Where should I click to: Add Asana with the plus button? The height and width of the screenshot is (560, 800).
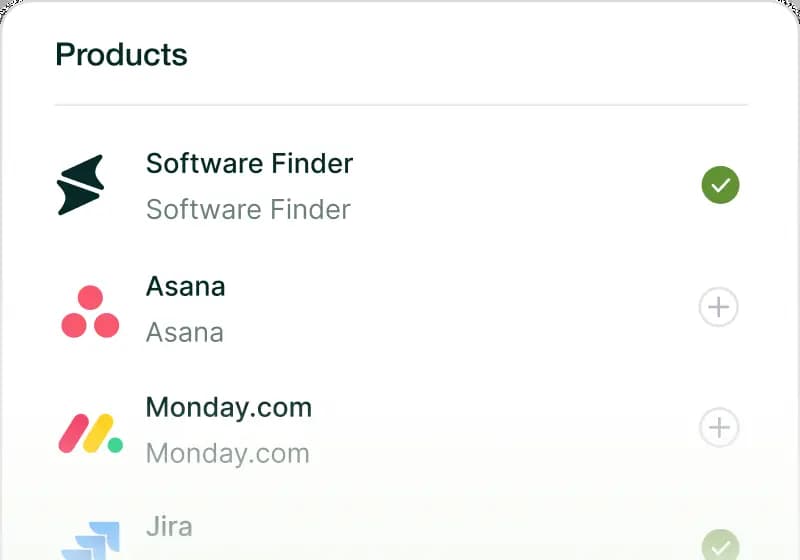pyautogui.click(x=718, y=308)
